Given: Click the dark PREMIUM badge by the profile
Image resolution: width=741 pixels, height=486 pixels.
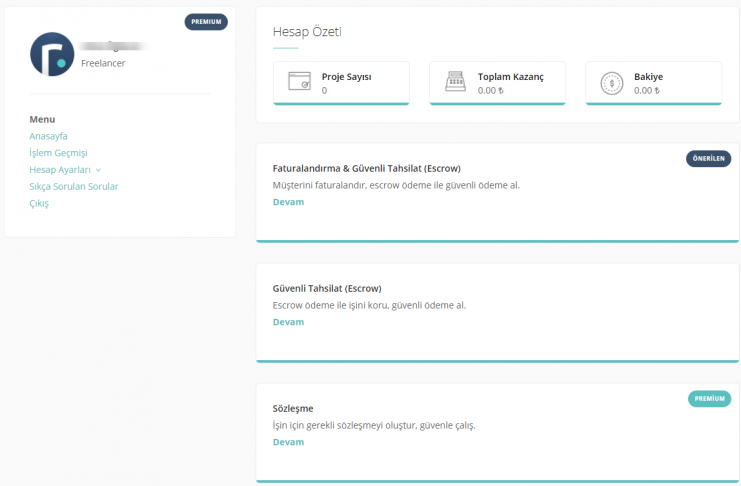Looking at the screenshot, I should click(206, 22).
